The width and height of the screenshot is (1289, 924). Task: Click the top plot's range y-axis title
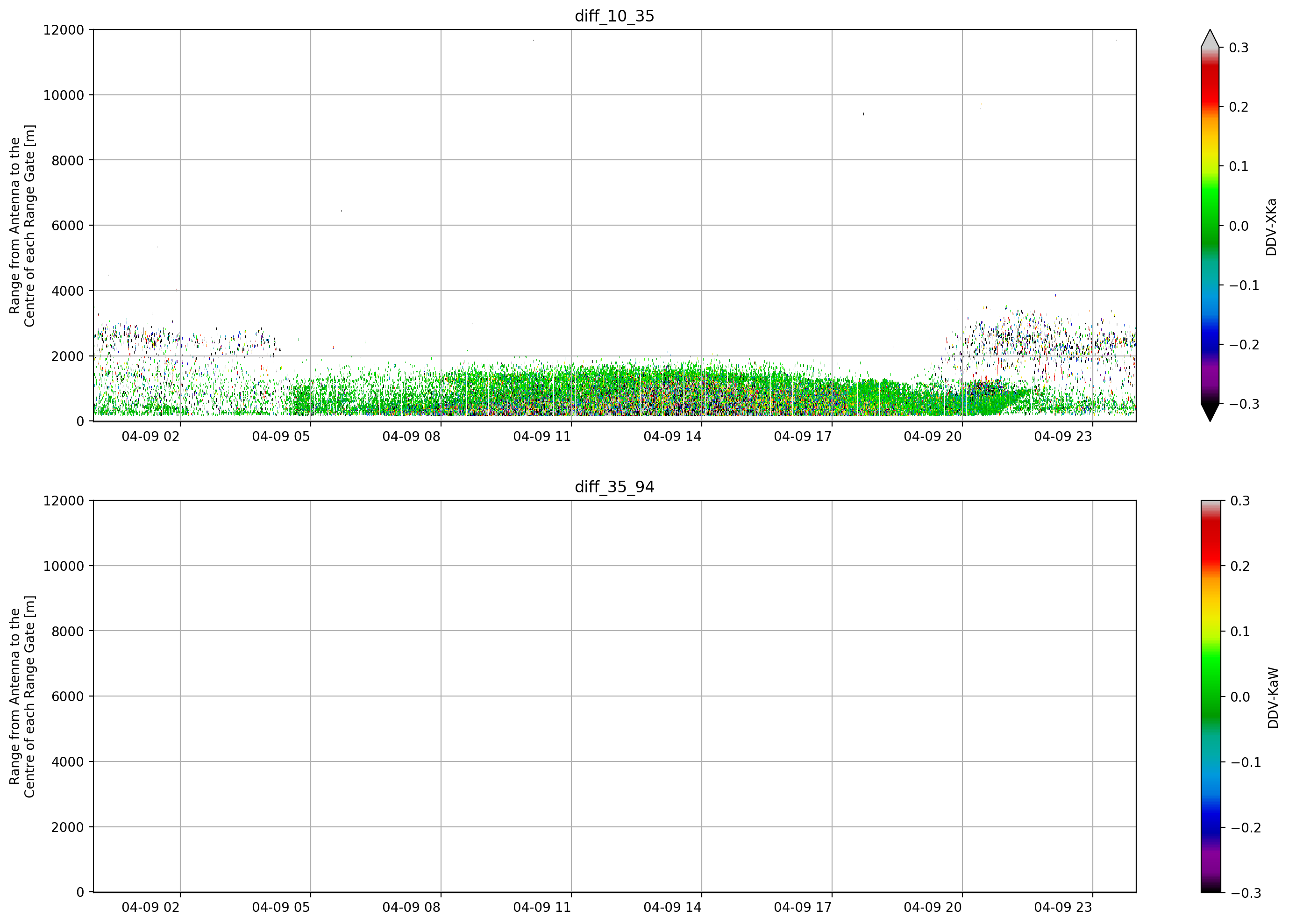pos(22,226)
